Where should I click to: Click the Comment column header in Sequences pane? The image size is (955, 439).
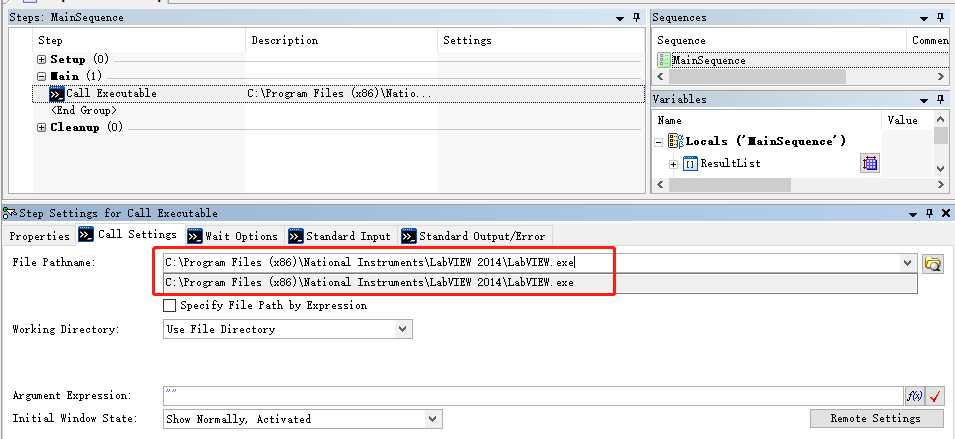(x=929, y=41)
